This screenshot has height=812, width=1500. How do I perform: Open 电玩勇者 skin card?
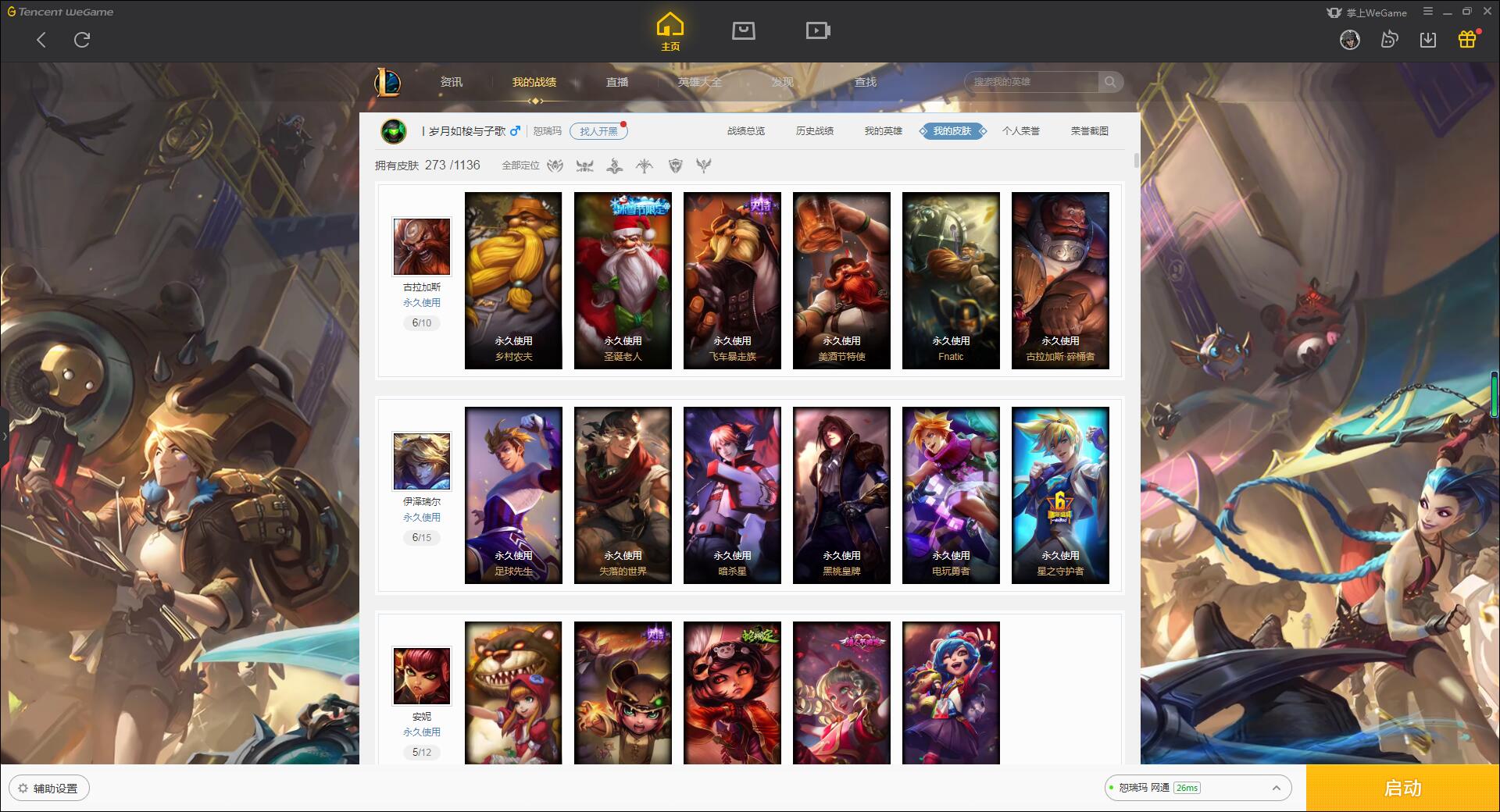click(x=951, y=496)
